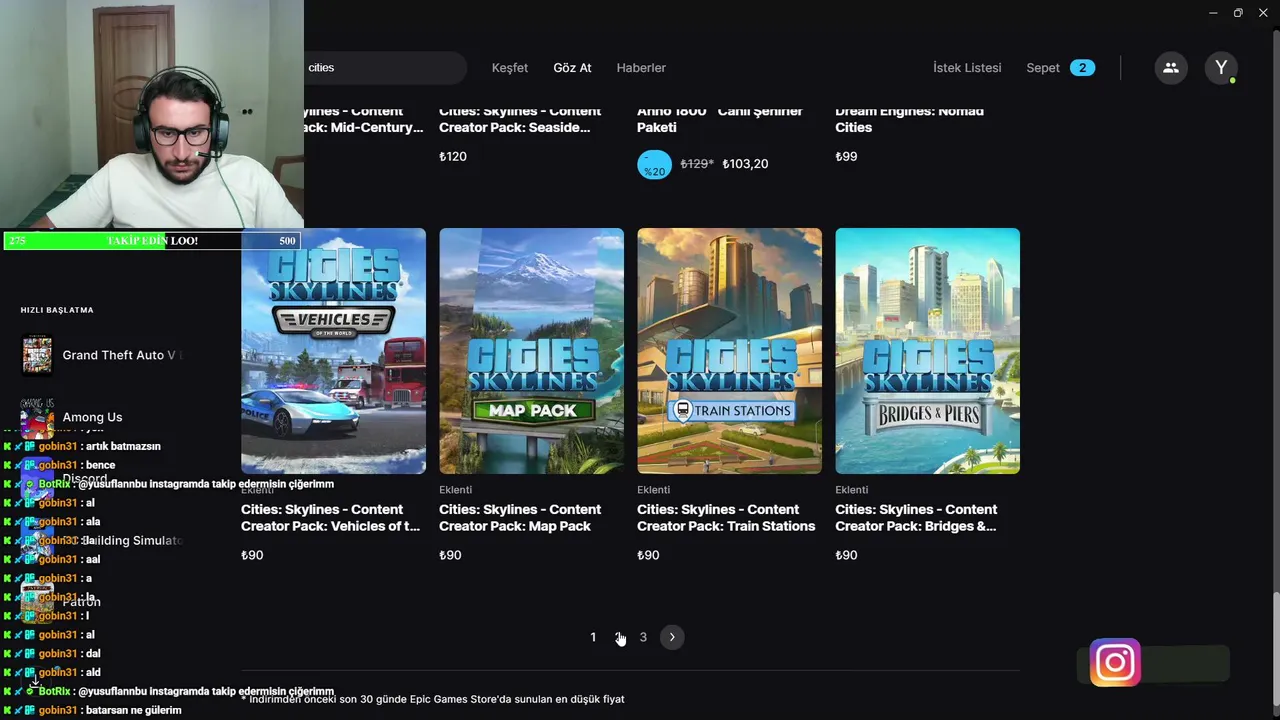The image size is (1280, 720).
Task: Open the friends icon in header
Action: (x=1170, y=68)
